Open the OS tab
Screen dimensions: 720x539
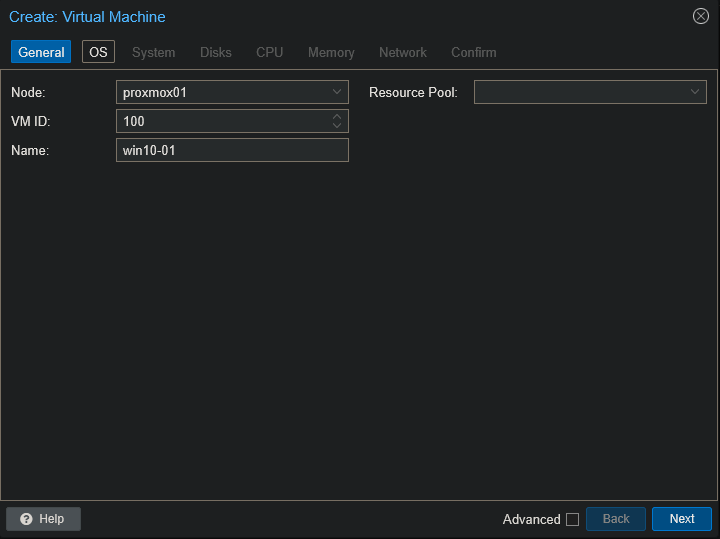click(x=98, y=52)
